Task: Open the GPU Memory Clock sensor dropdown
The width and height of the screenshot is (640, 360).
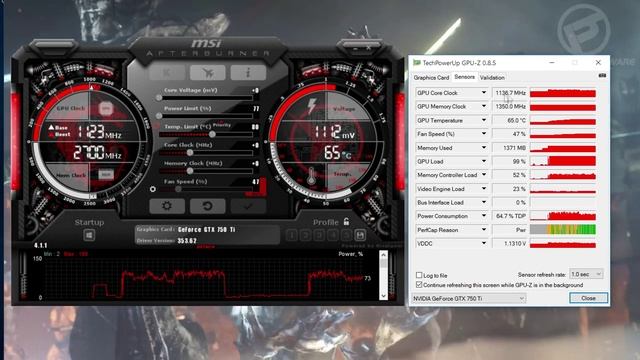Action: tap(484, 106)
